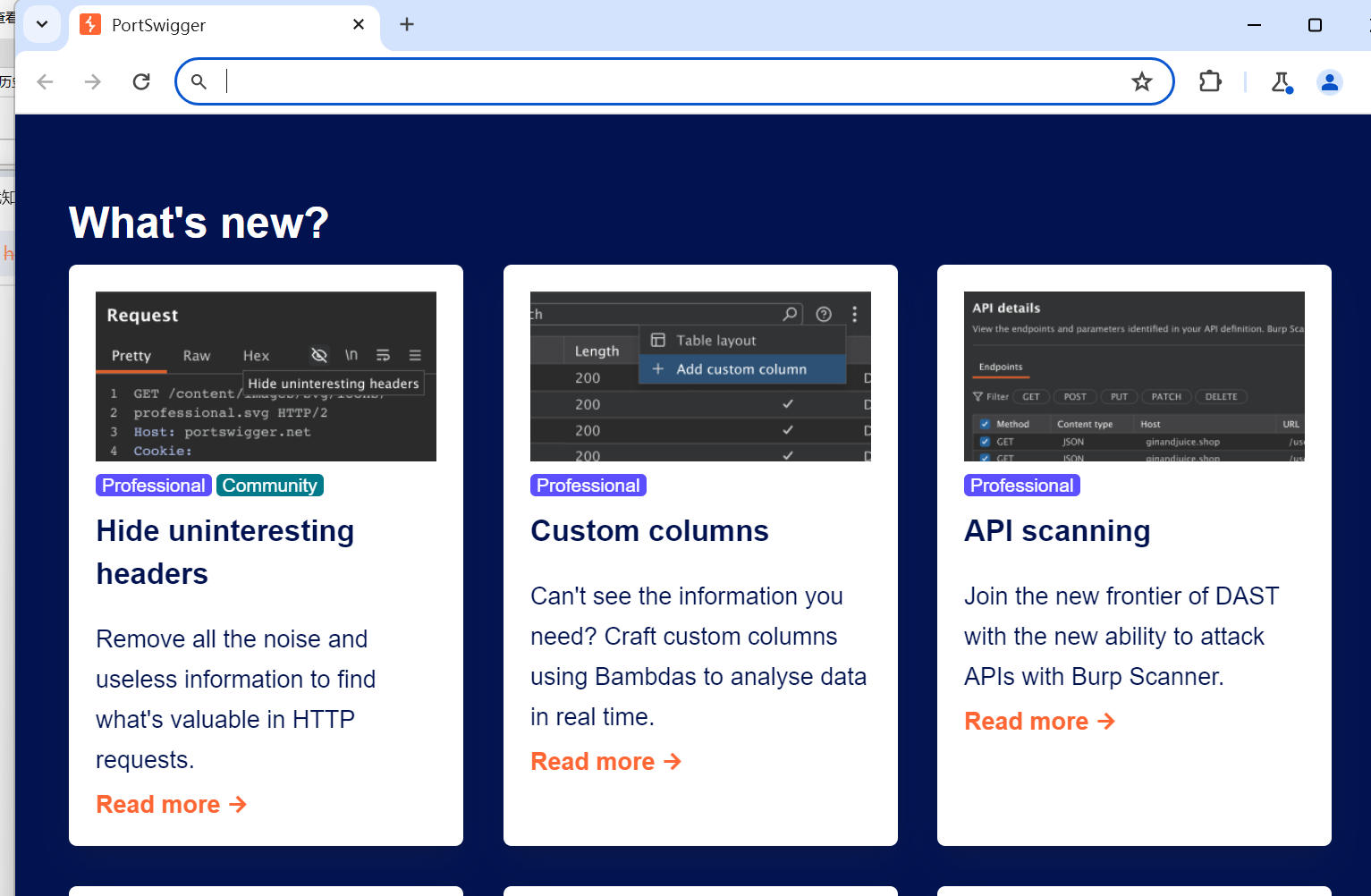Select the PortSwigger browser tab
The height and width of the screenshot is (896, 1371).
coord(224,25)
